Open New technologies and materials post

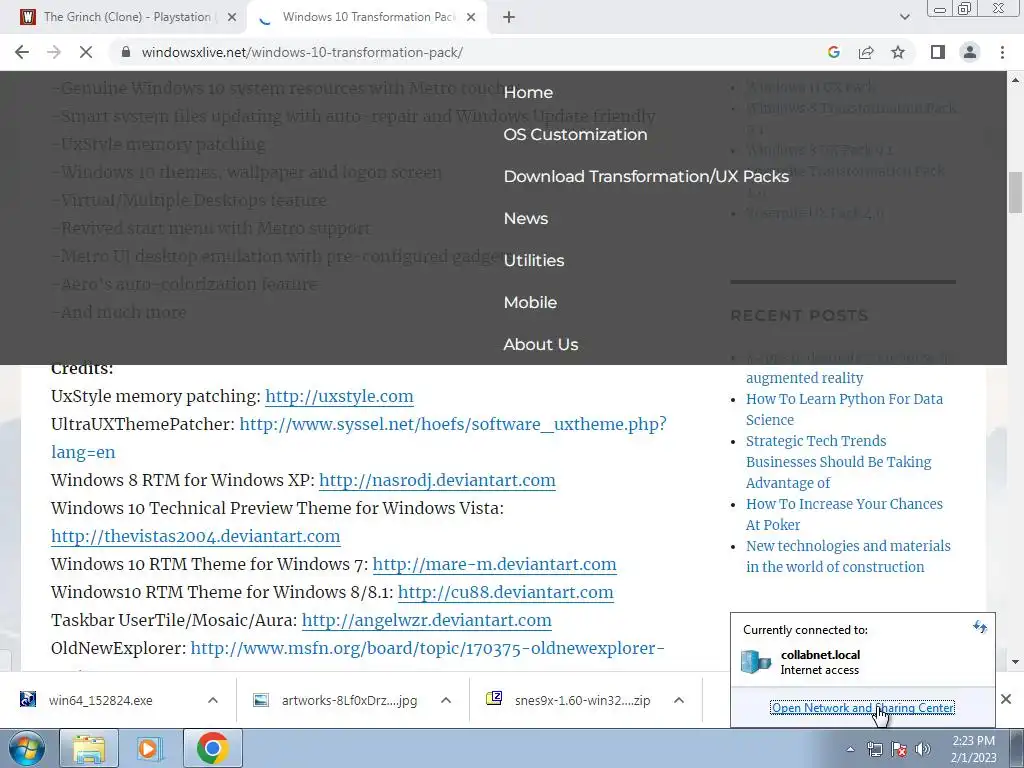coord(848,556)
